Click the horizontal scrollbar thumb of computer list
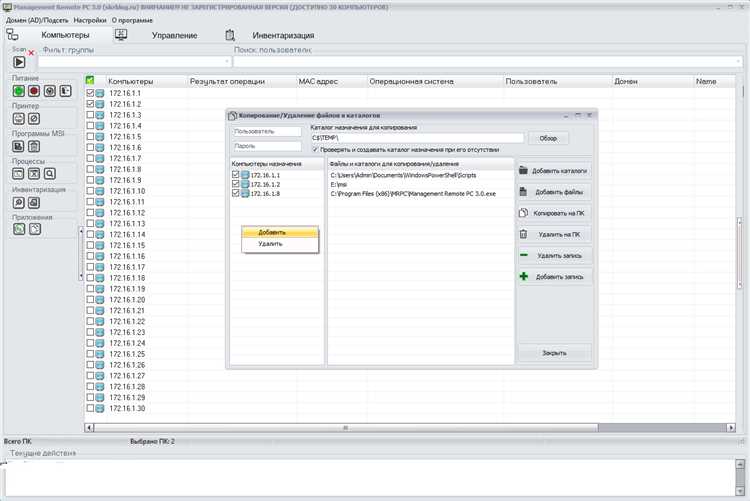This screenshot has width=750, height=501. click(345, 427)
